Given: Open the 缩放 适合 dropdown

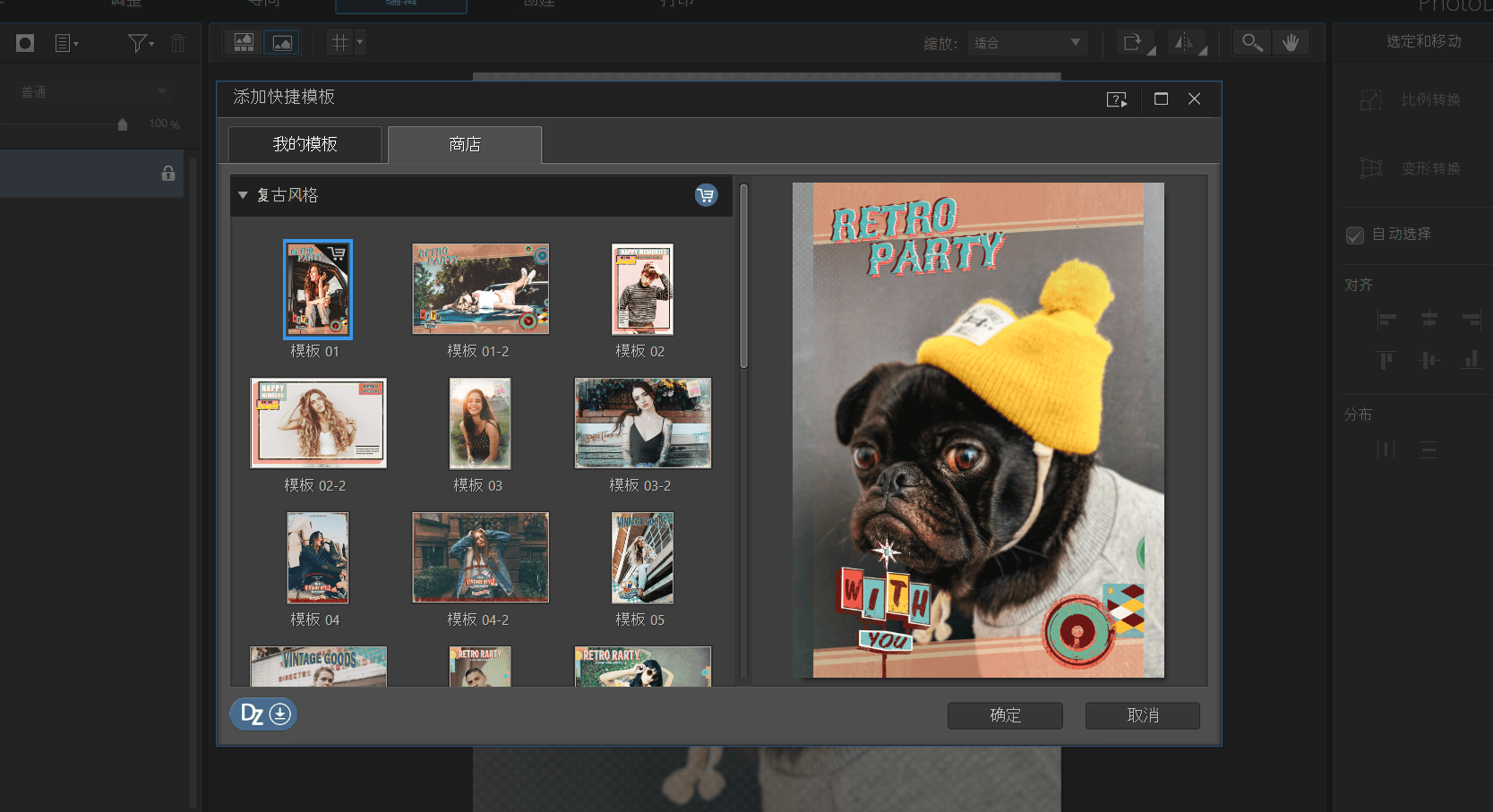Looking at the screenshot, I should pyautogui.click(x=1027, y=43).
